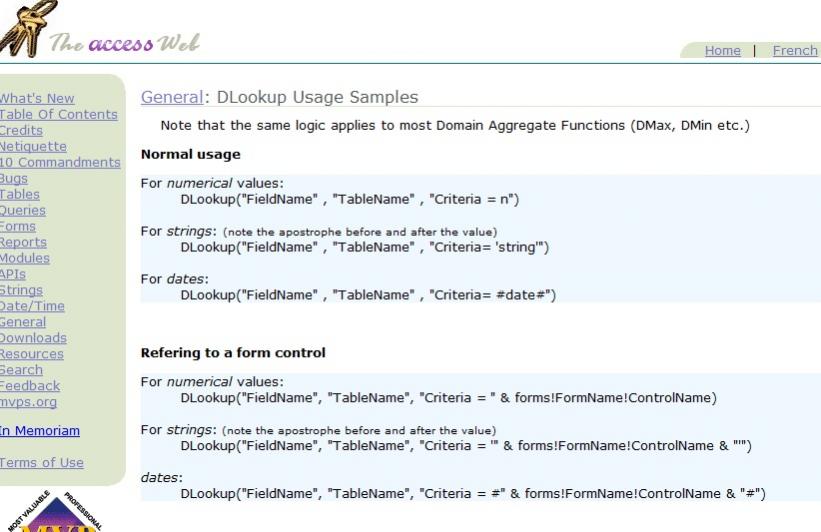Image resolution: width=821 pixels, height=532 pixels.
Task: Open the Downloads page
Action: coord(33,338)
